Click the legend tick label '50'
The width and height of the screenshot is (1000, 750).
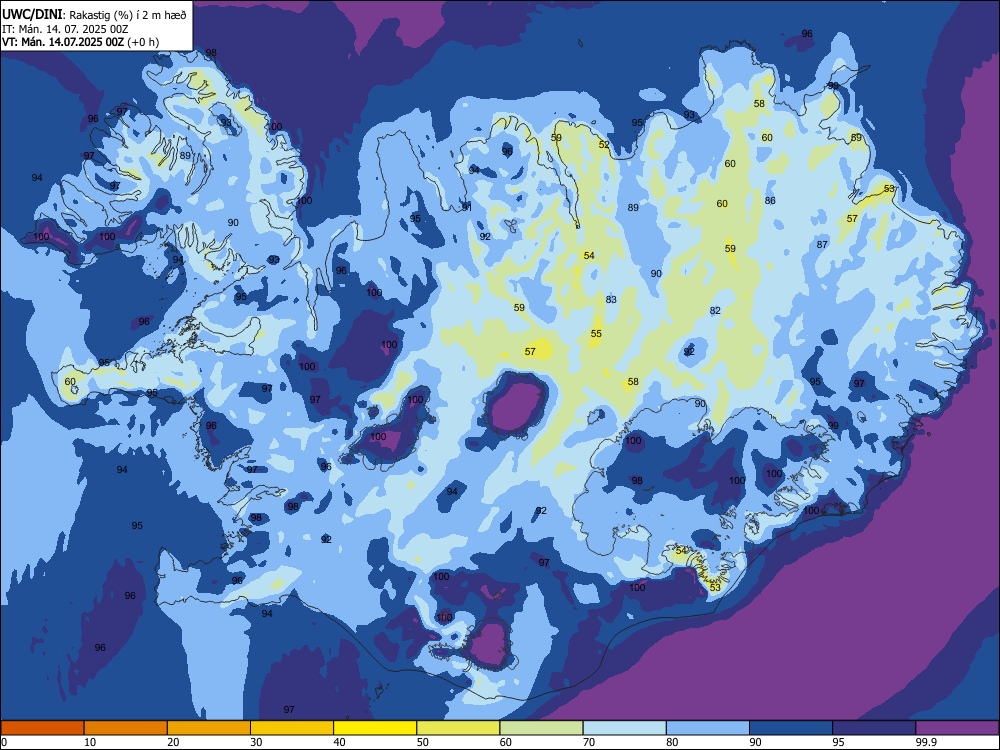click(422, 742)
